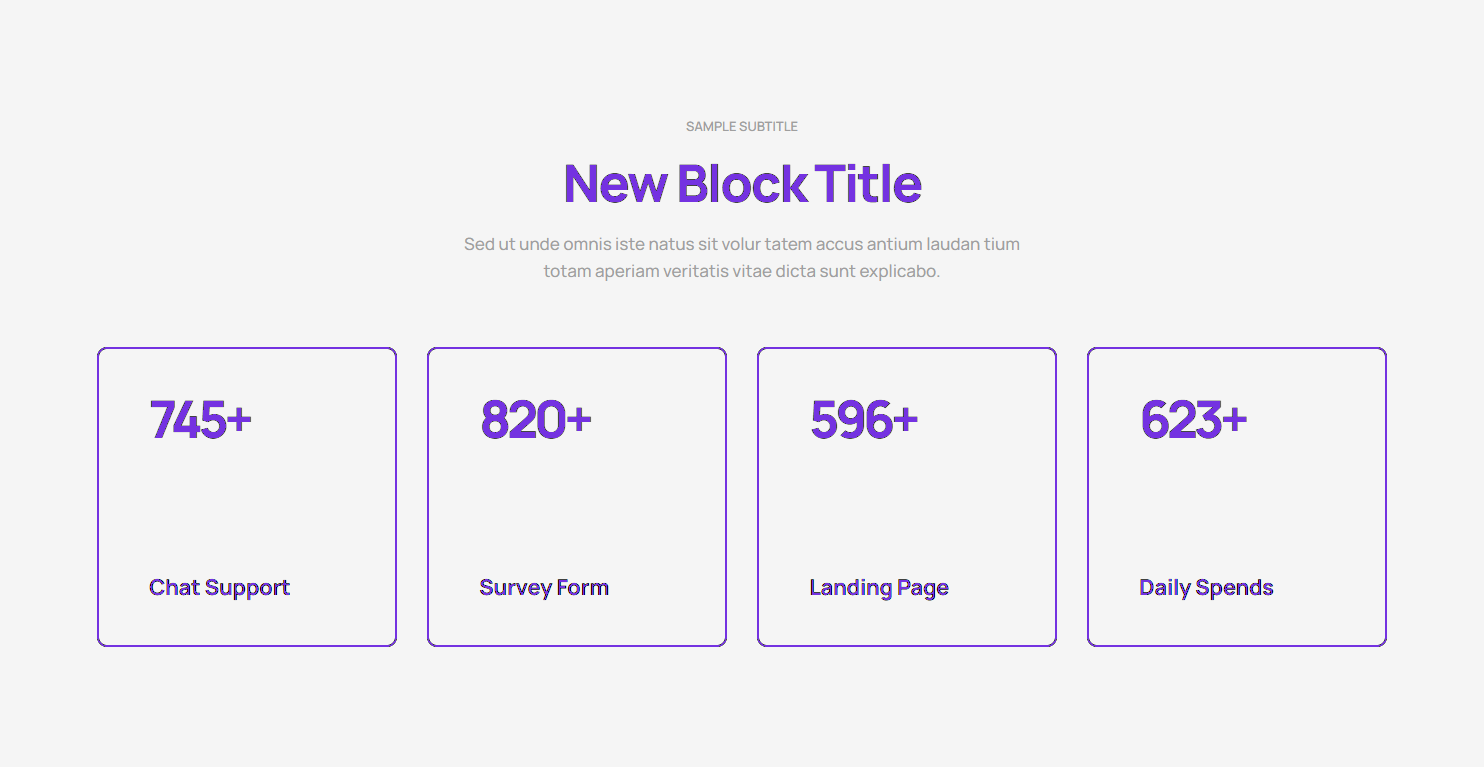Click the 'SAMPLE SUBTITLE' text
The height and width of the screenshot is (767, 1484).
(741, 127)
